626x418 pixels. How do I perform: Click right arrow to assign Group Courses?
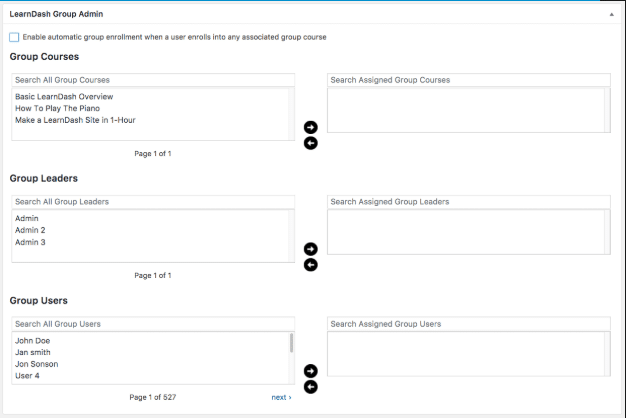311,127
